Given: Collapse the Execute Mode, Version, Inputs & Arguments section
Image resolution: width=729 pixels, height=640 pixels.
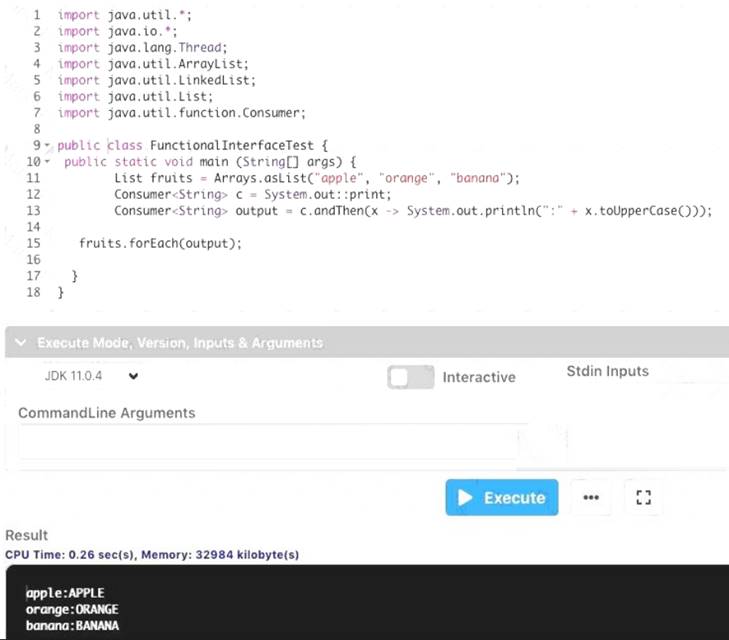Looking at the screenshot, I should coord(20,342).
